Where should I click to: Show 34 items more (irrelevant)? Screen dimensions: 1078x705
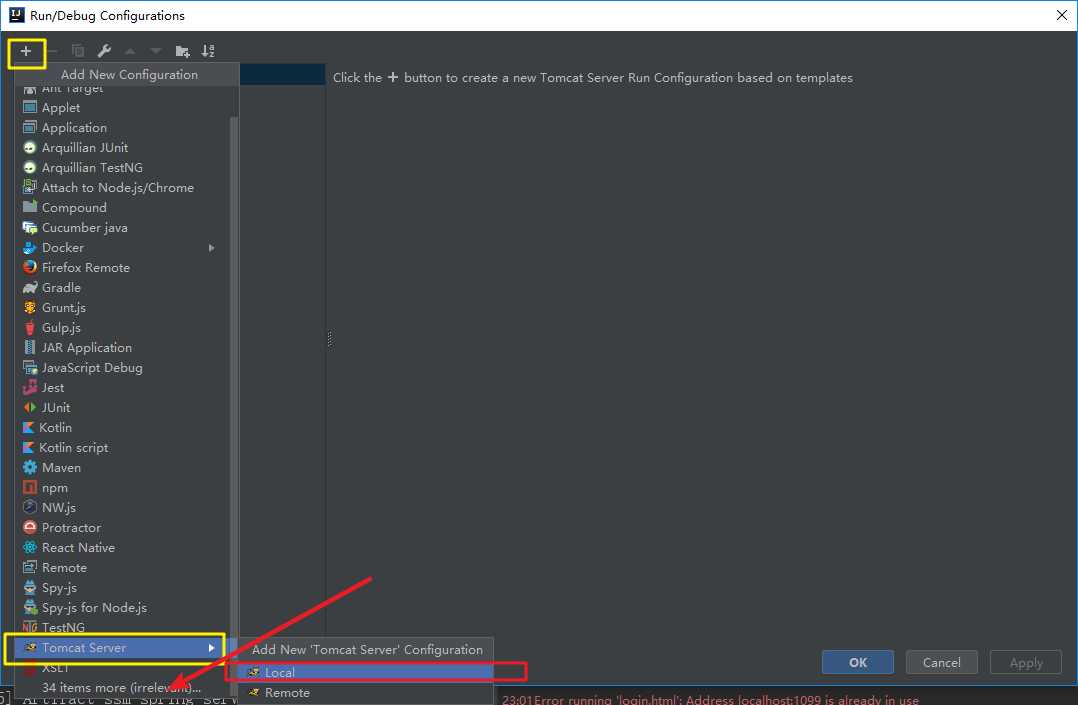pyautogui.click(x=122, y=688)
